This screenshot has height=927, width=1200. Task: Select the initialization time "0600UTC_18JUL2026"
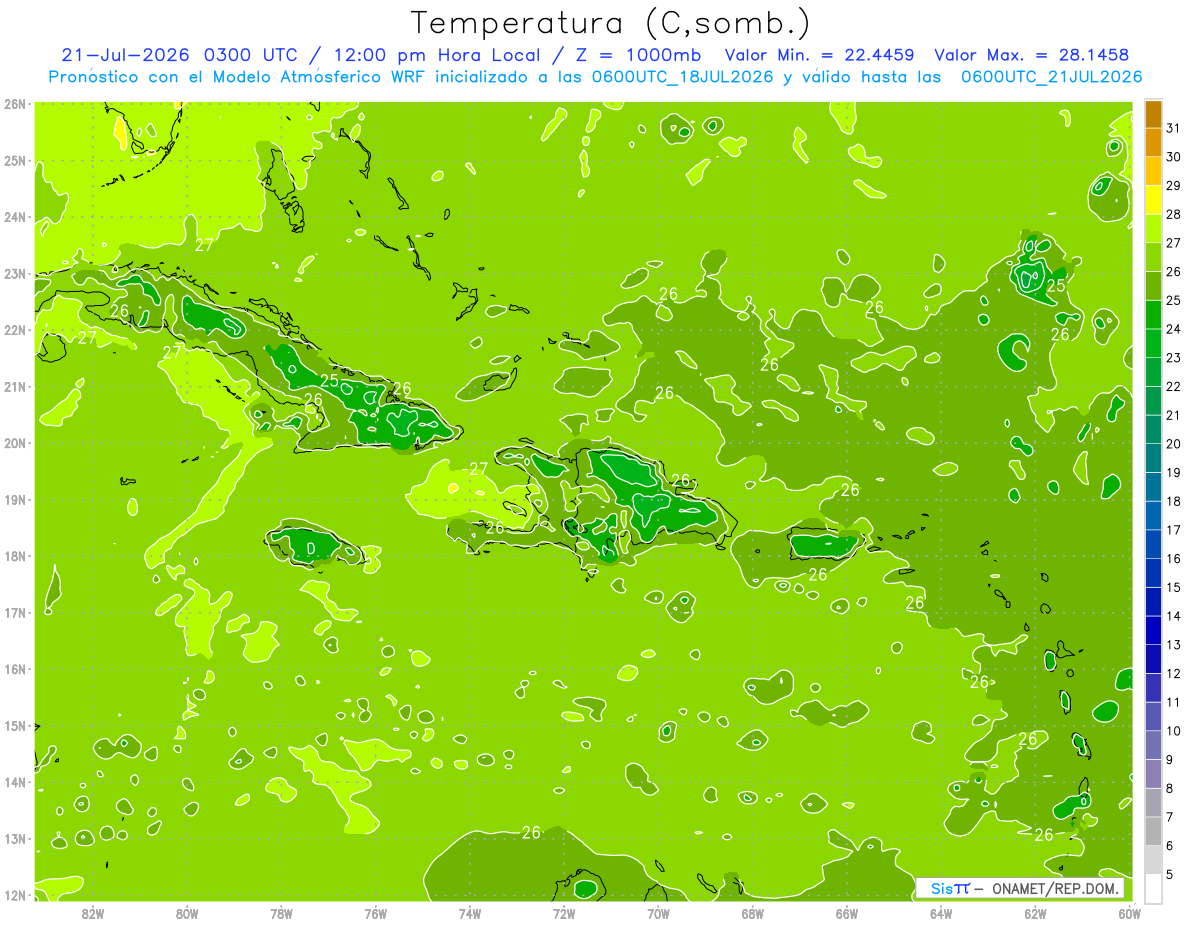[x=681, y=76]
